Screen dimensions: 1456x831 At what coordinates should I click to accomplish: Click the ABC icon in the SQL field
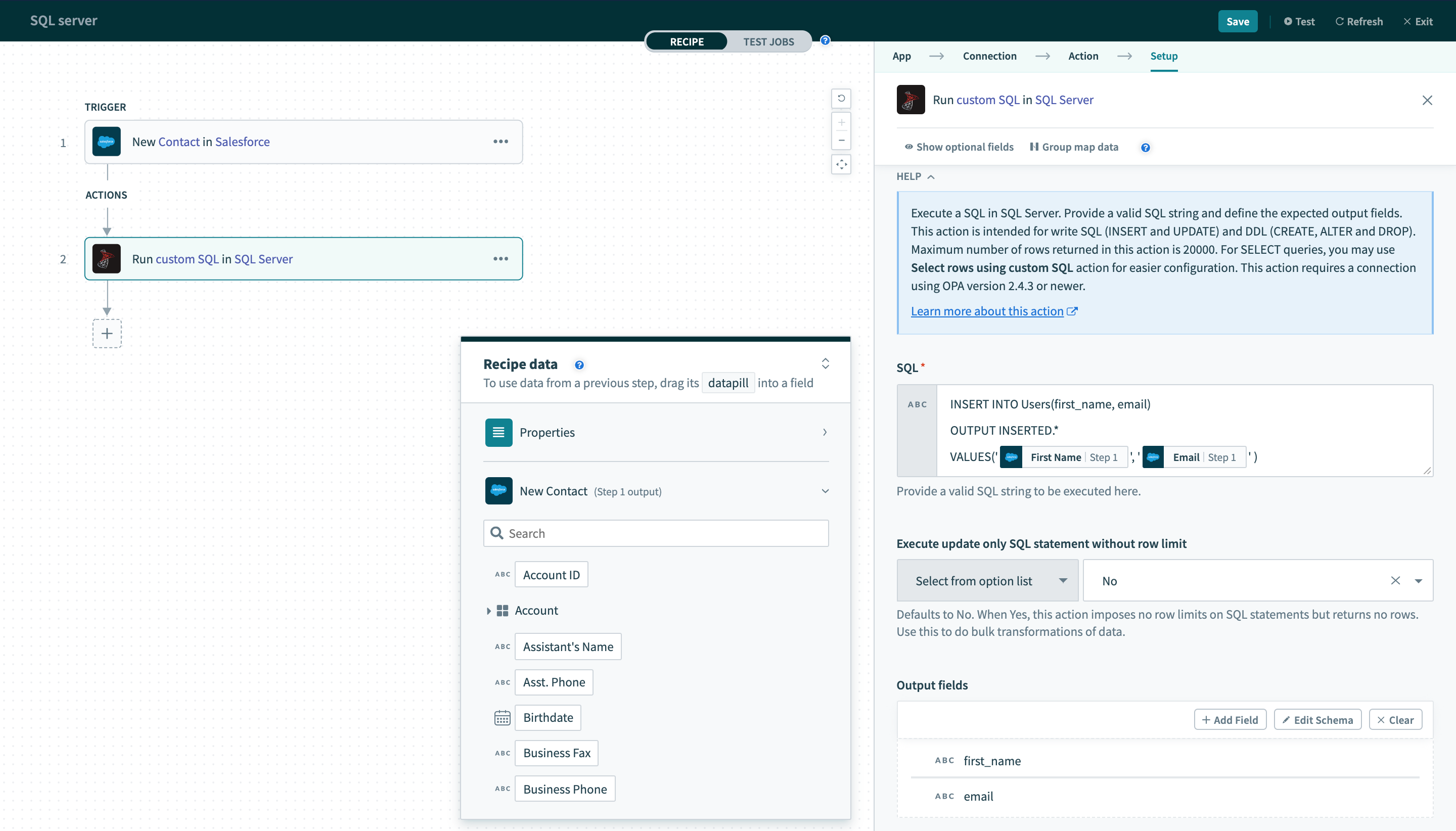tap(916, 404)
